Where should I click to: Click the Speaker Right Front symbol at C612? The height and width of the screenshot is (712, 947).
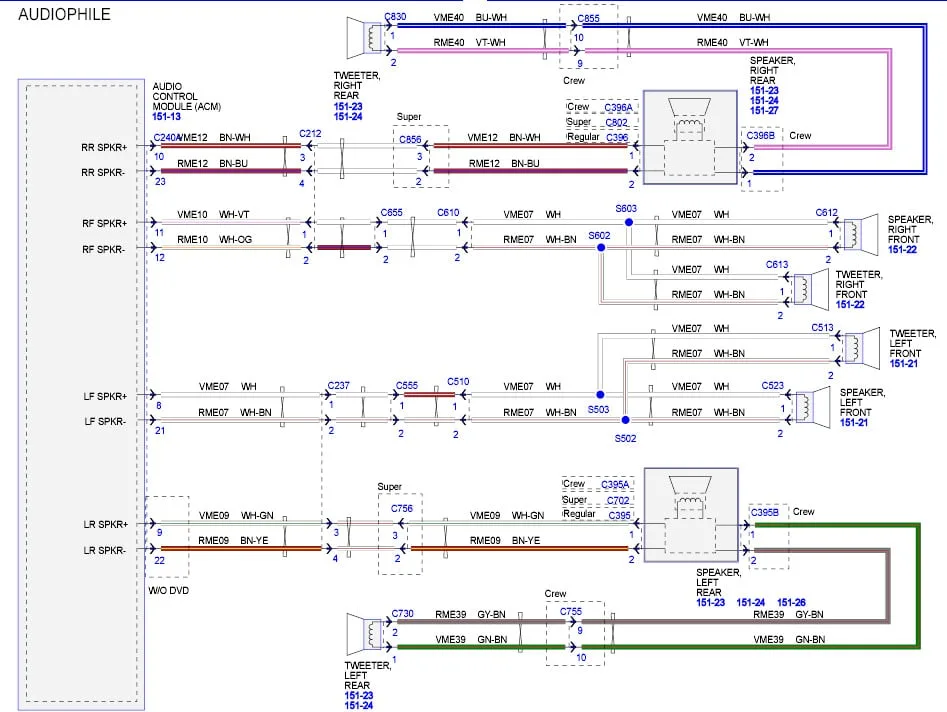861,234
